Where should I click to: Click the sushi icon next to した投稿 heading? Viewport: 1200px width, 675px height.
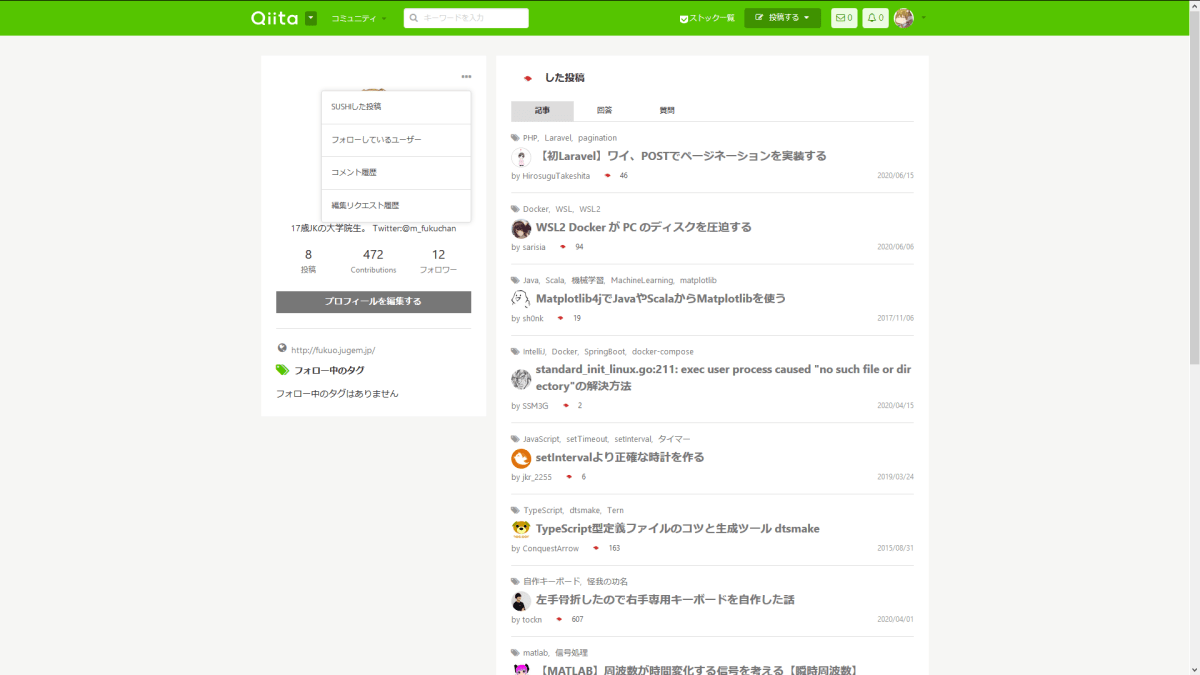(x=527, y=78)
